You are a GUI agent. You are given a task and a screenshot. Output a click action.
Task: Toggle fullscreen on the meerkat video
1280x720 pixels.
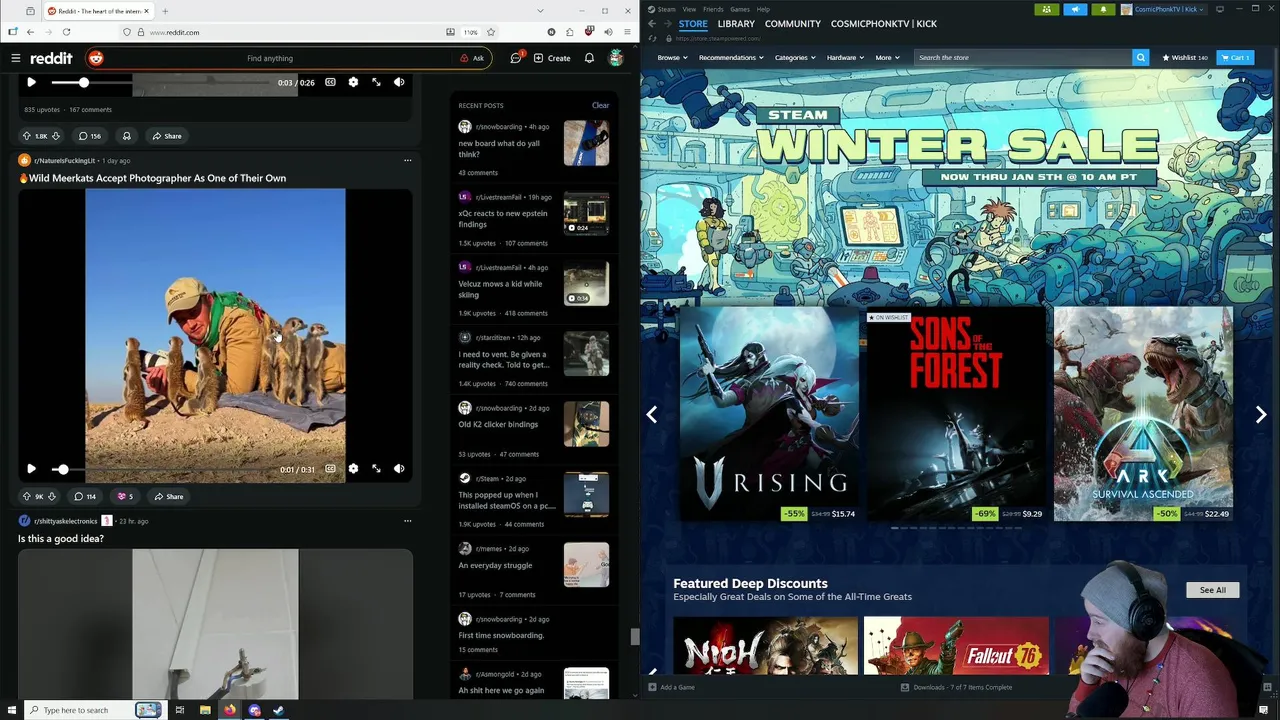pos(376,469)
